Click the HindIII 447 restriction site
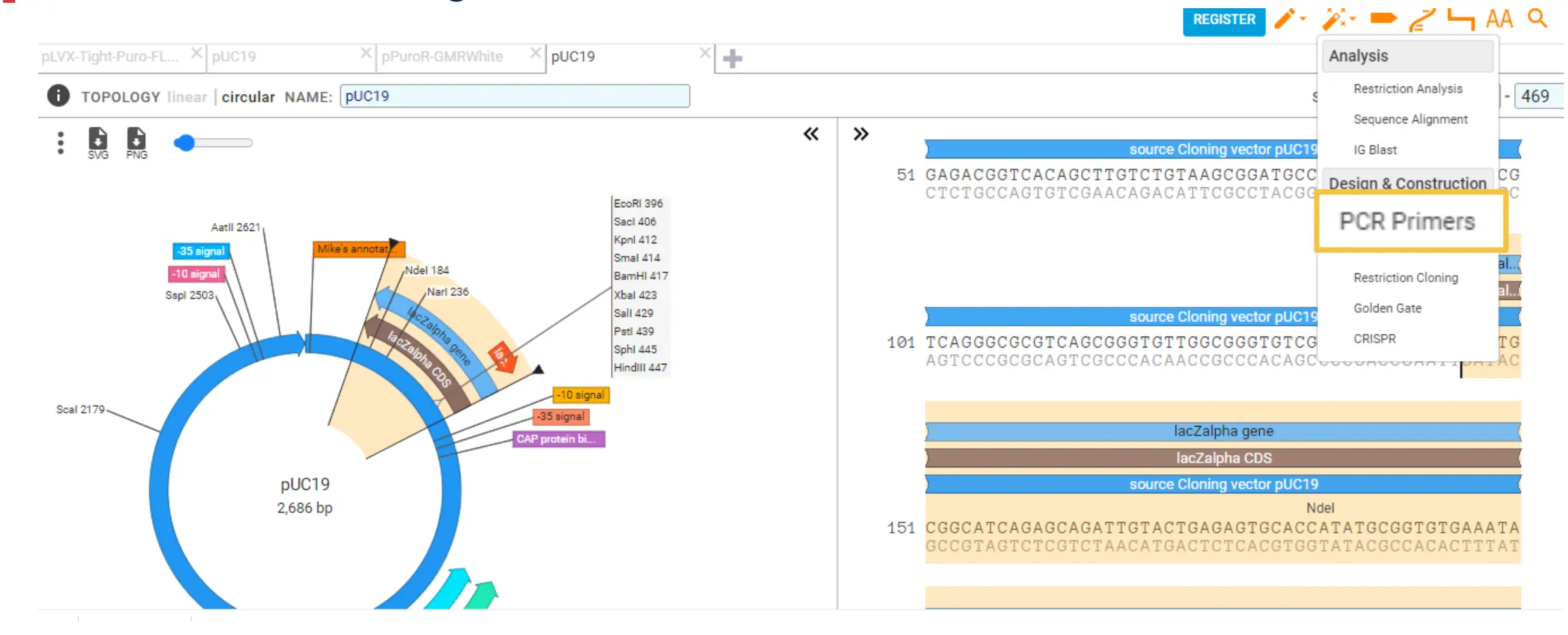 pyautogui.click(x=640, y=368)
